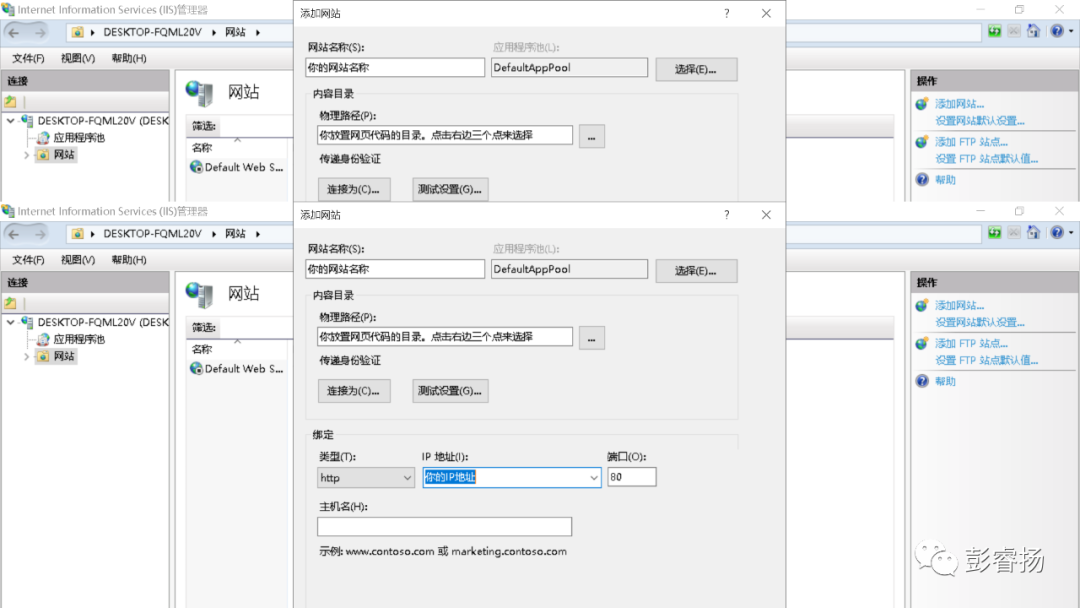Open 帮助(H) menu in lower window

click(129, 260)
